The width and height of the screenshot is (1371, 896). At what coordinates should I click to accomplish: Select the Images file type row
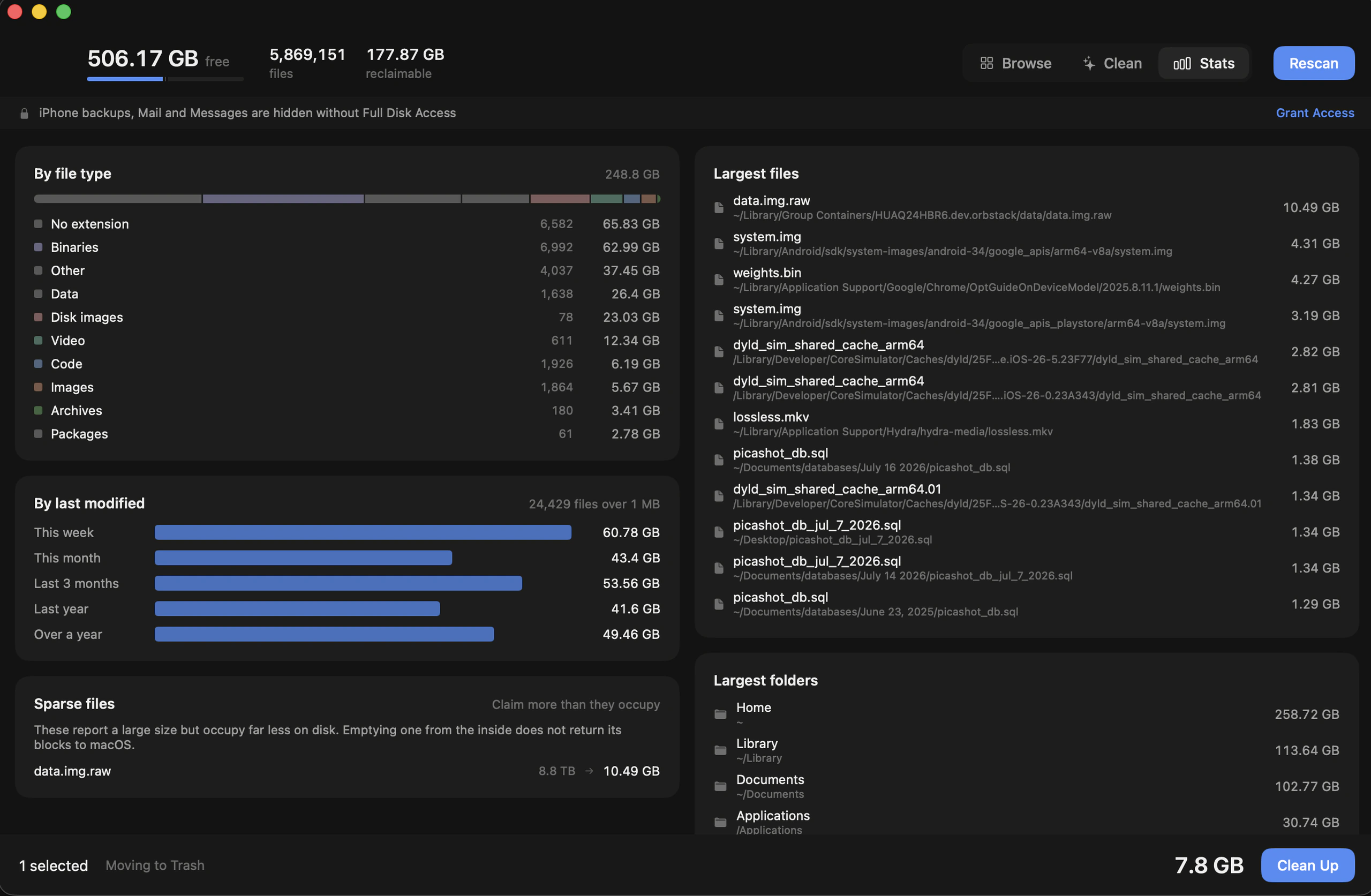click(x=347, y=387)
